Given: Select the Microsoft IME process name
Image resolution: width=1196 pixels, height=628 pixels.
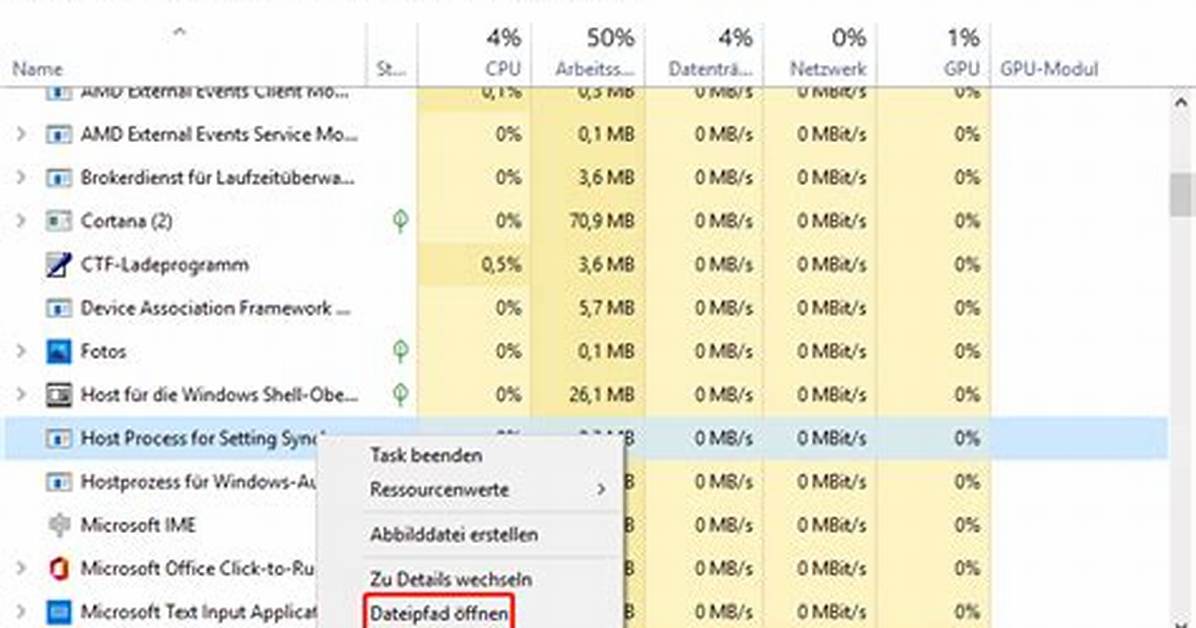Looking at the screenshot, I should (x=138, y=525).
